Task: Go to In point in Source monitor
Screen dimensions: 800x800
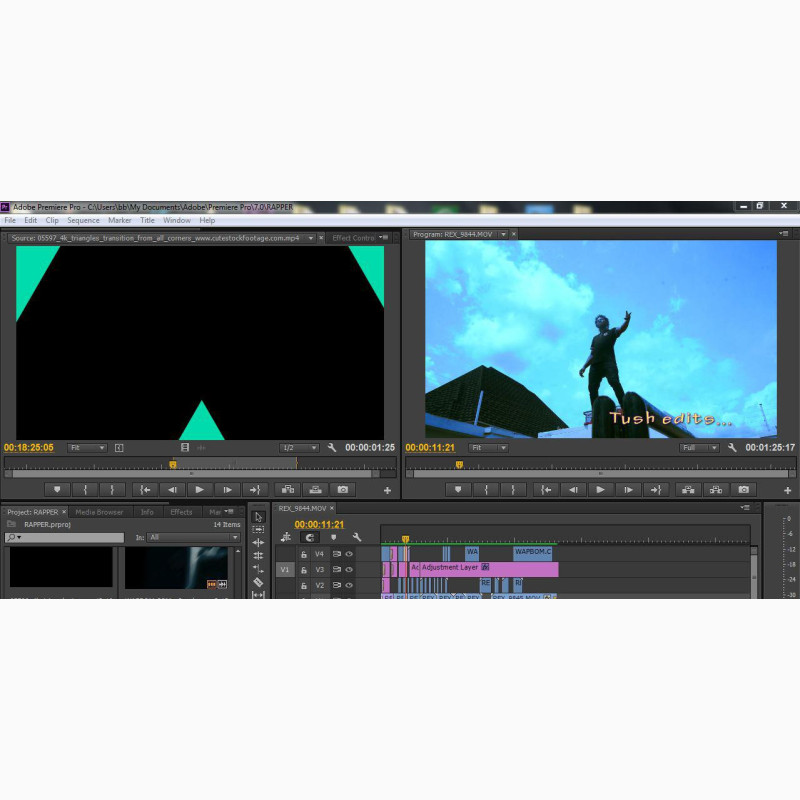Action: click(x=145, y=490)
